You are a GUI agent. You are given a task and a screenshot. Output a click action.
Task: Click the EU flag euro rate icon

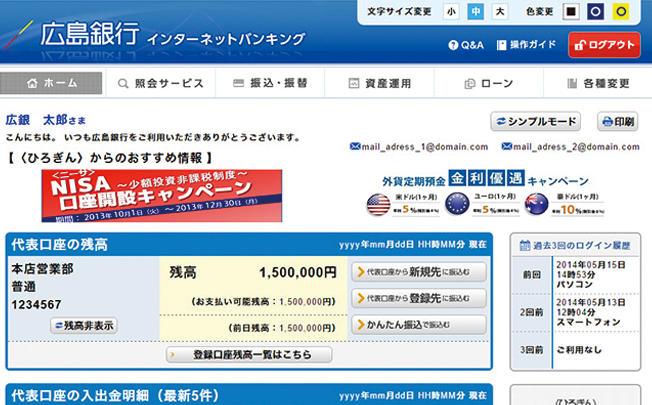(x=457, y=204)
